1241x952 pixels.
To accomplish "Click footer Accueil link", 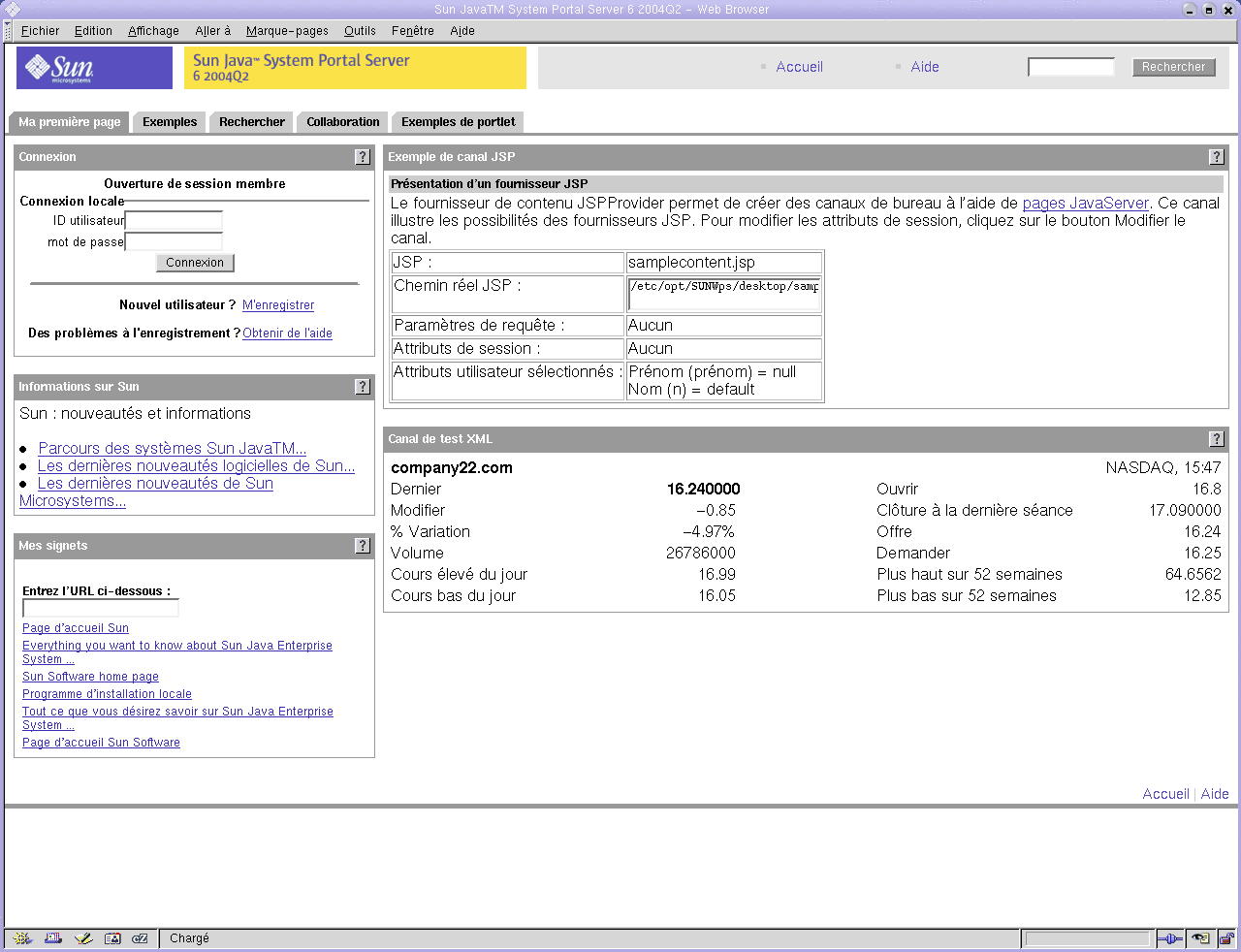I will coord(1165,794).
